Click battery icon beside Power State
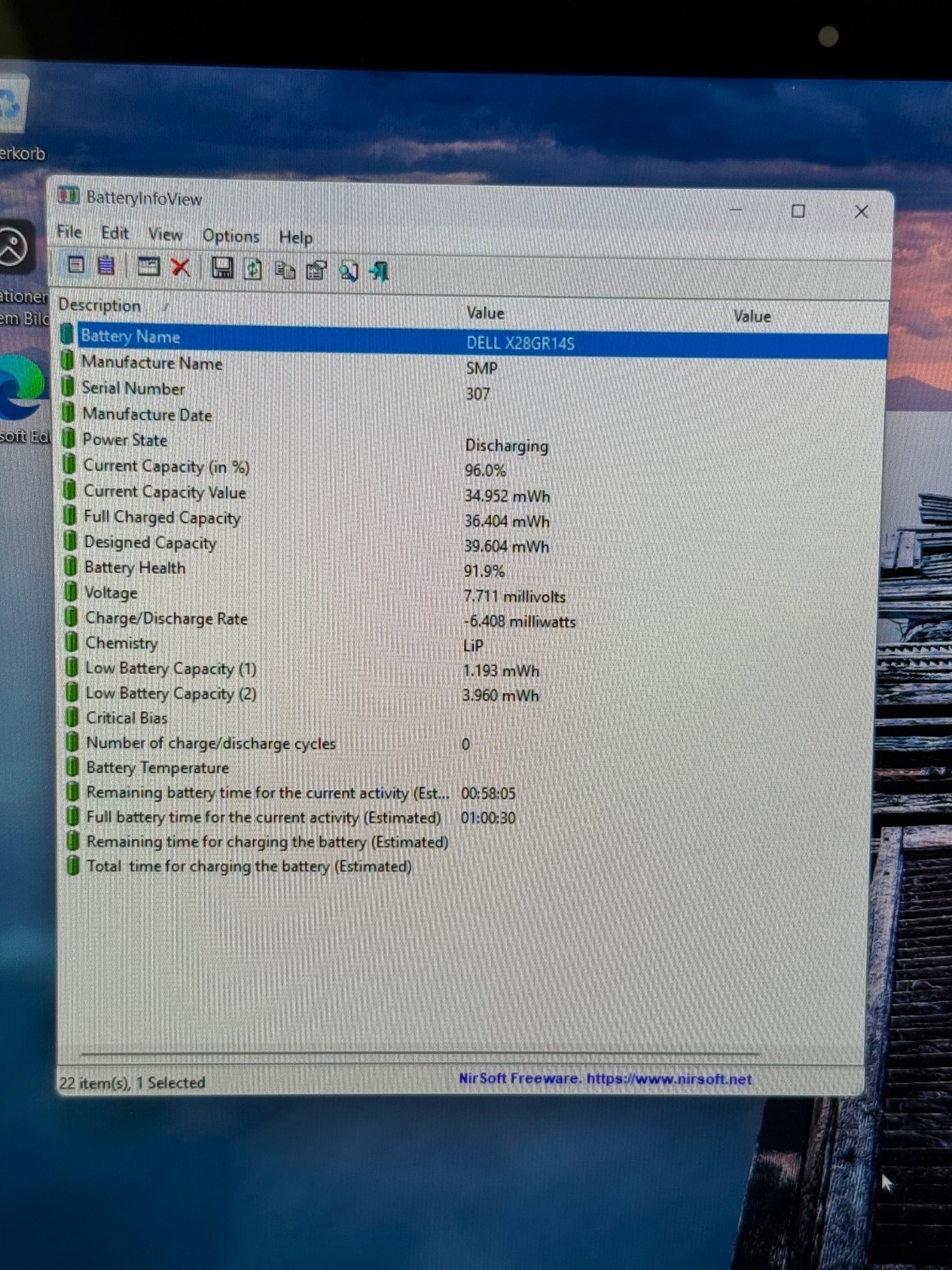 coord(69,439)
